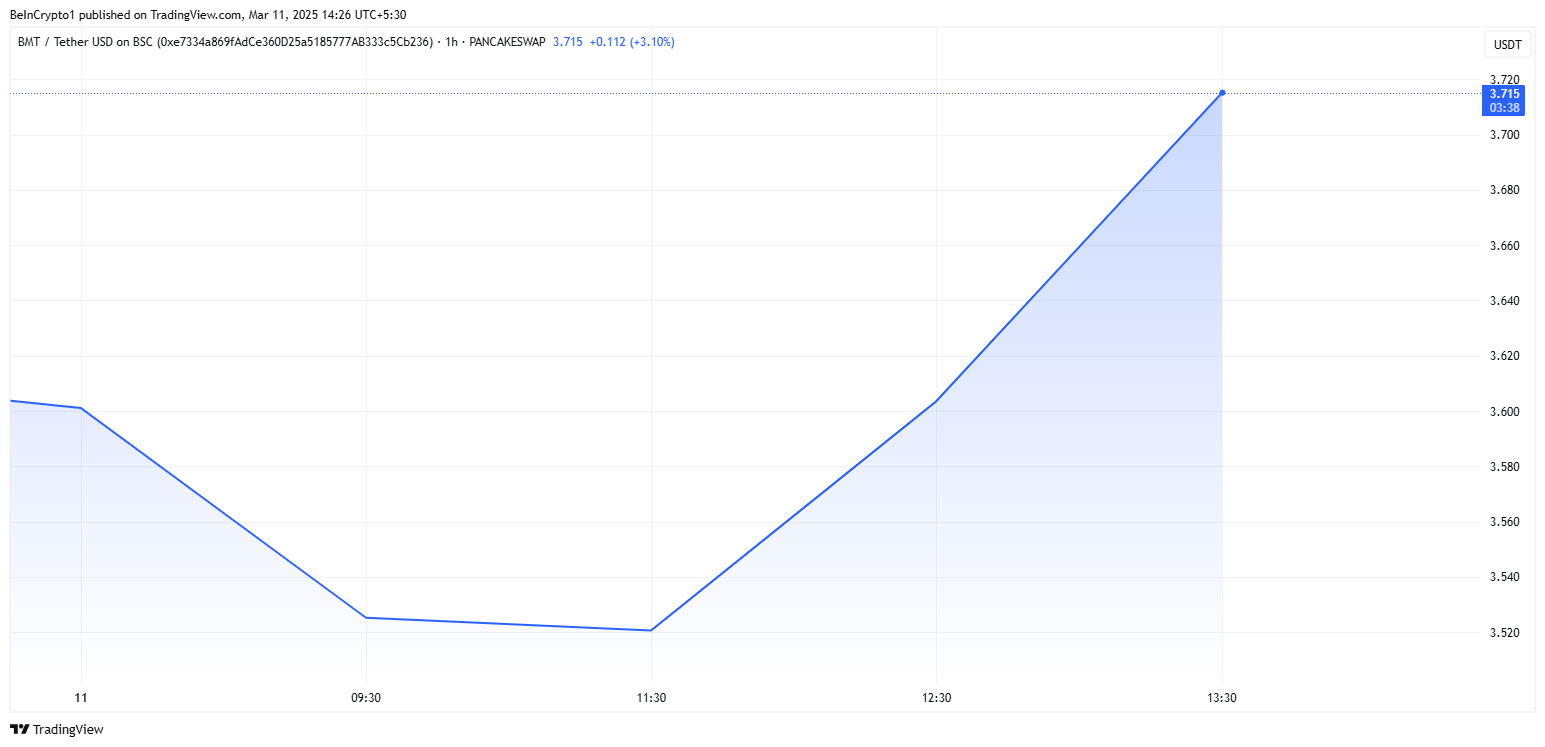Select the 1h interval label
This screenshot has height=747, width=1545.
click(452, 42)
